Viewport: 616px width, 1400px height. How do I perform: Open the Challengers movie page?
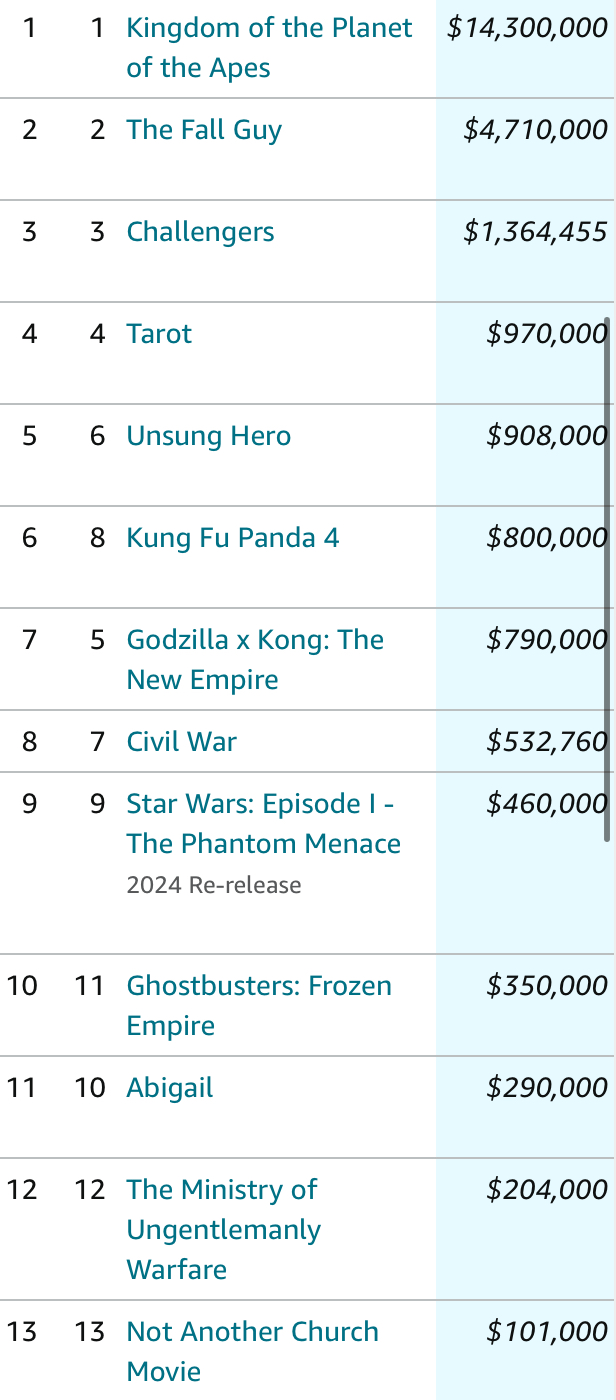pos(200,232)
